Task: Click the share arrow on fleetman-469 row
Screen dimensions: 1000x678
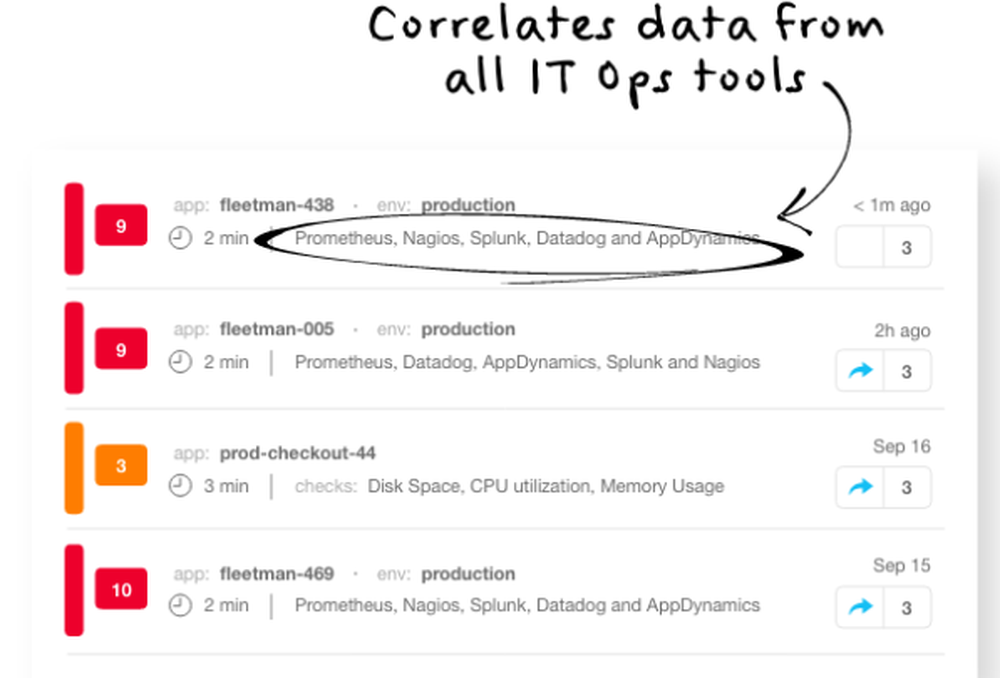Action: click(860, 607)
